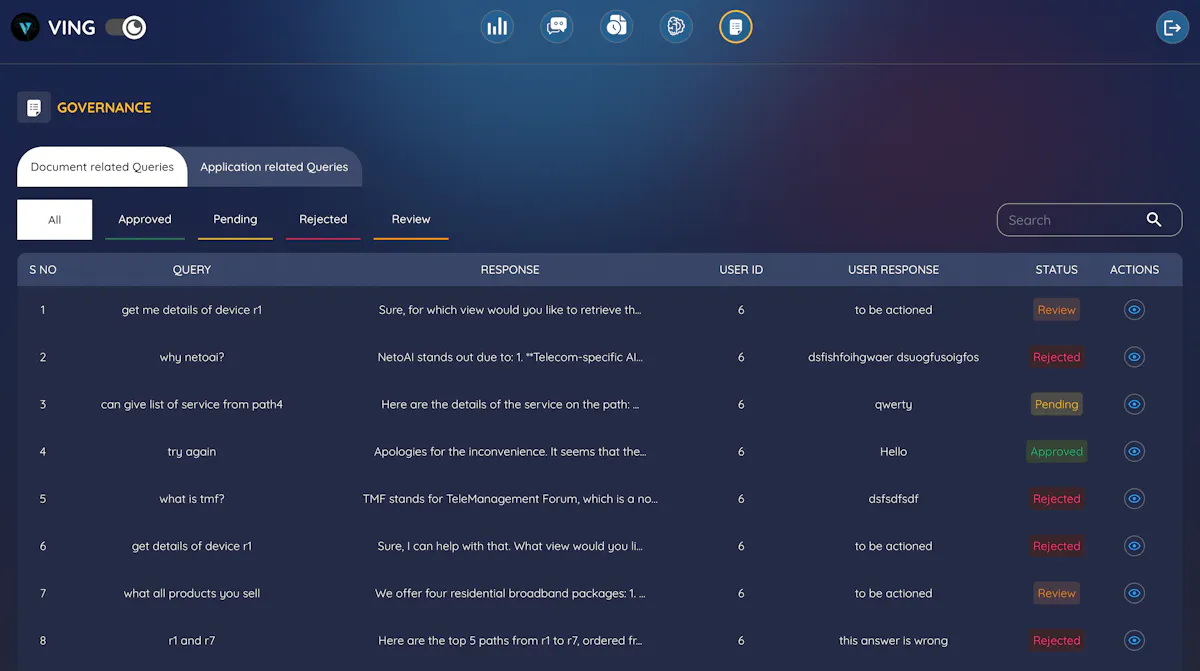Click the USER RESPONSE column header

point(893,270)
